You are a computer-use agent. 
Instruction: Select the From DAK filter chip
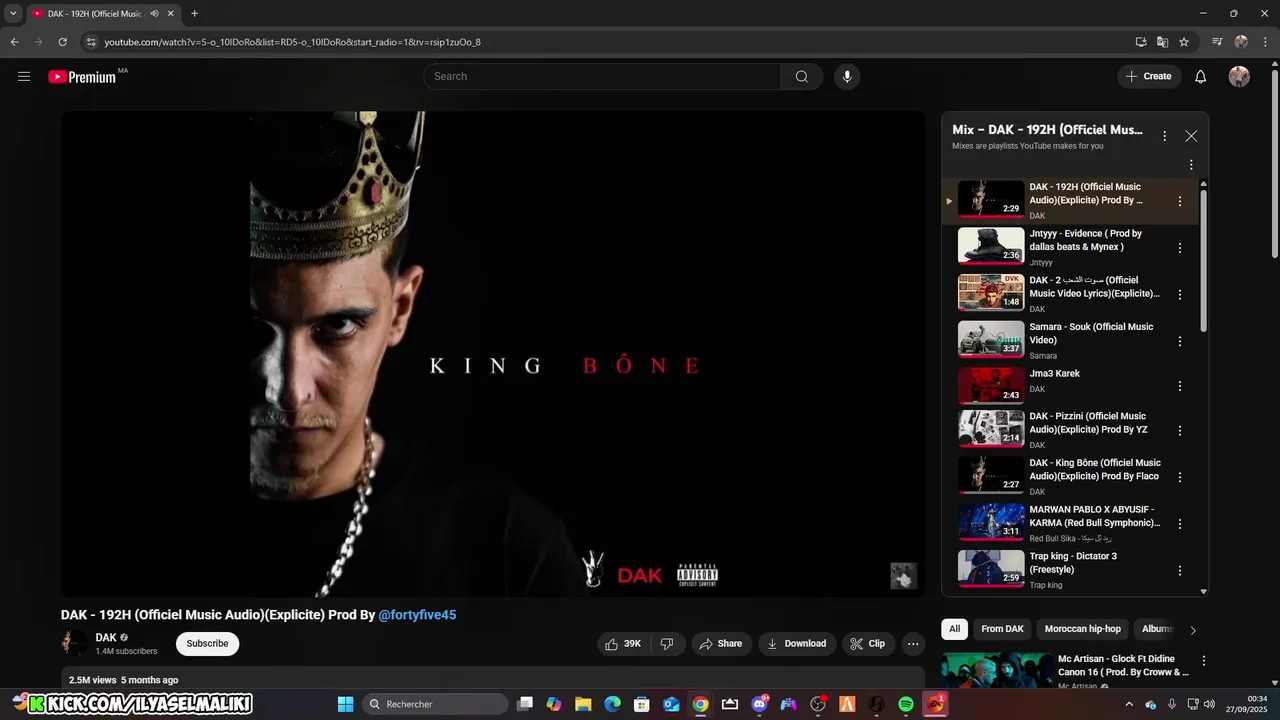coord(1002,629)
